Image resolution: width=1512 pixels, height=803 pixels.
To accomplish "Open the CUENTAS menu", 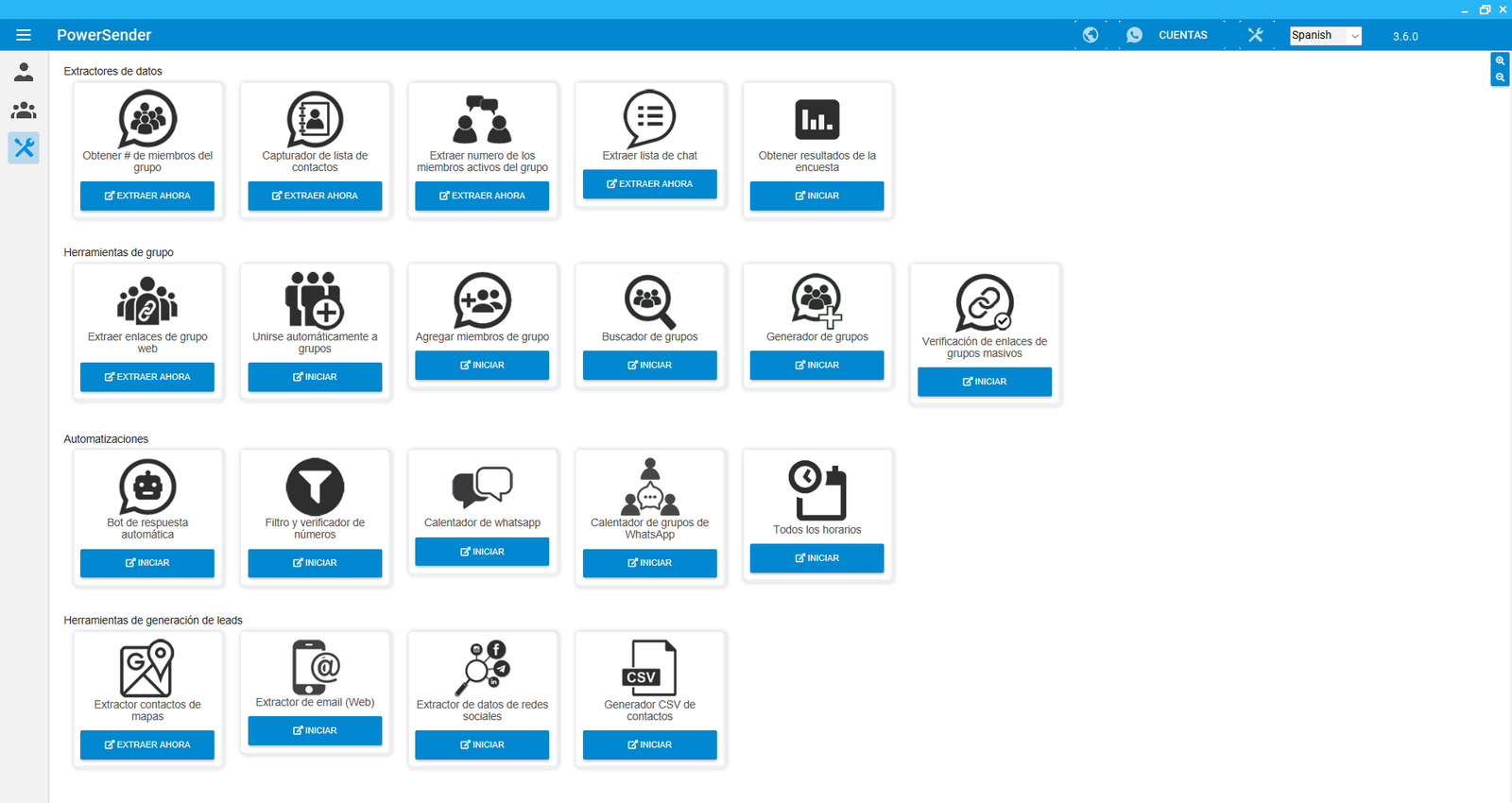I will [1183, 35].
